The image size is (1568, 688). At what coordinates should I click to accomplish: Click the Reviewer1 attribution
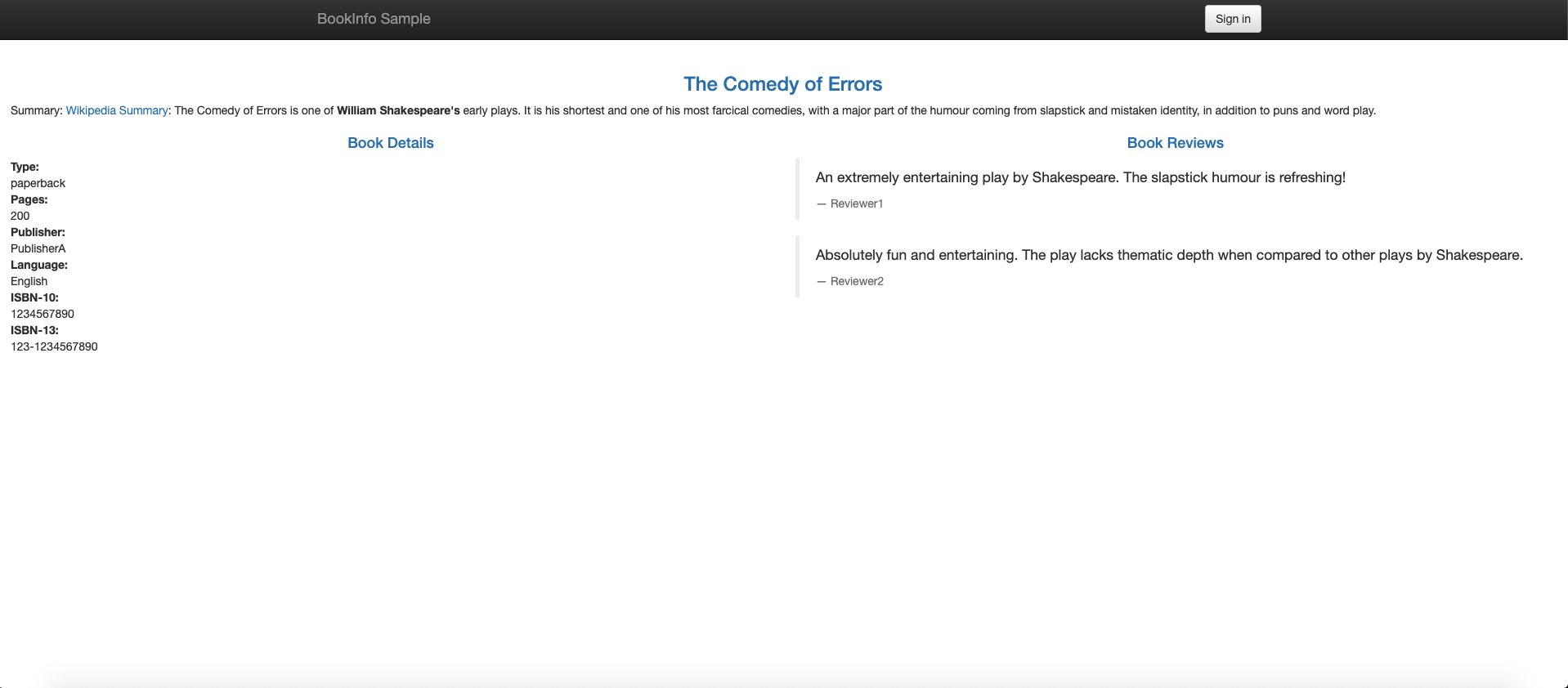(x=856, y=203)
